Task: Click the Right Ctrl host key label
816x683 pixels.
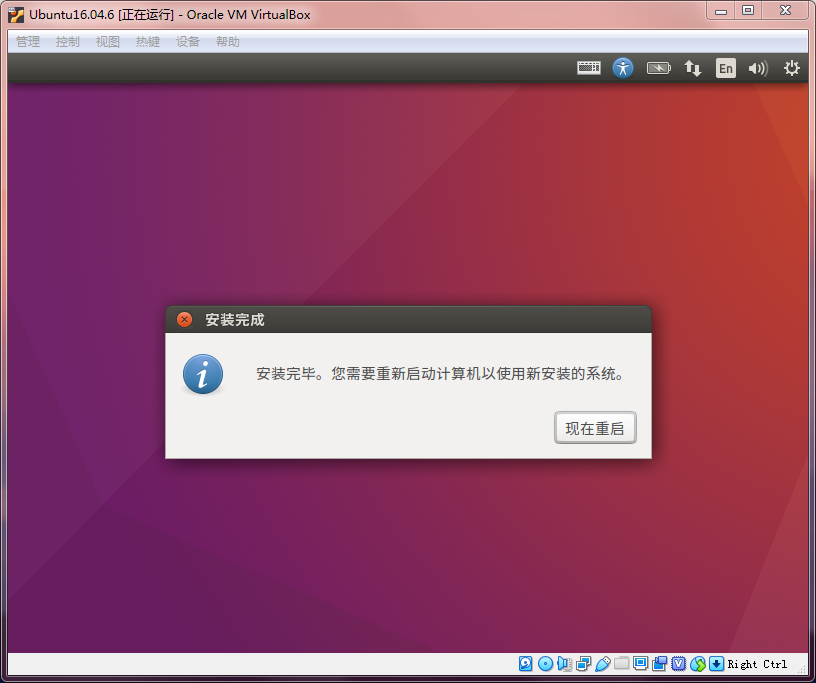Action: 757,664
